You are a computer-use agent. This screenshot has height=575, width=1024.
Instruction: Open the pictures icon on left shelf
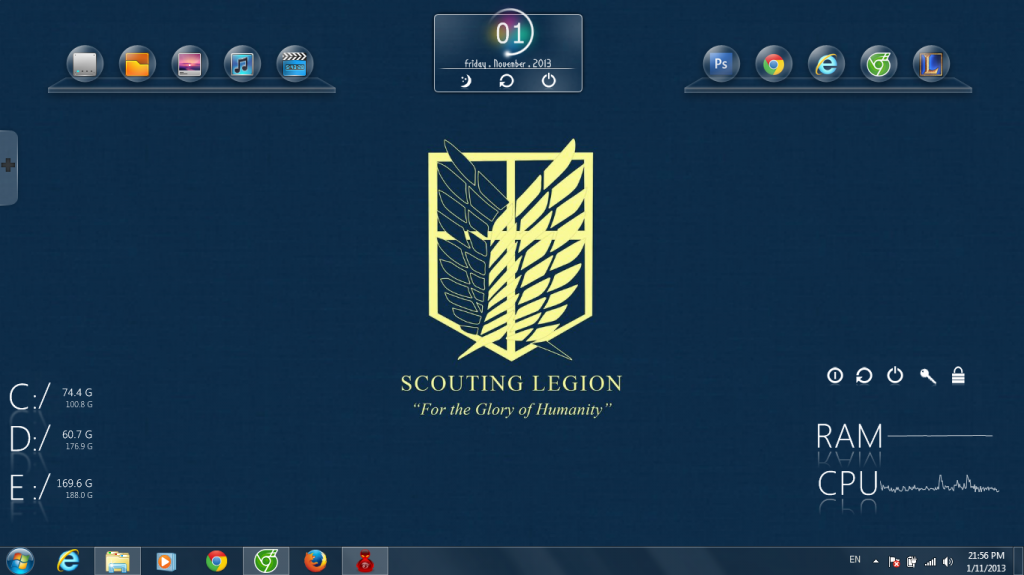coord(189,64)
